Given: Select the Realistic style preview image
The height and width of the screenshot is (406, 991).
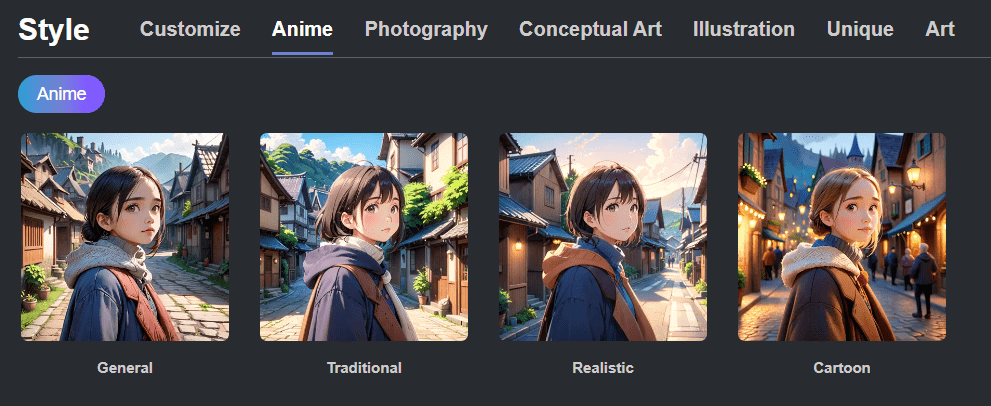Looking at the screenshot, I should click(603, 237).
